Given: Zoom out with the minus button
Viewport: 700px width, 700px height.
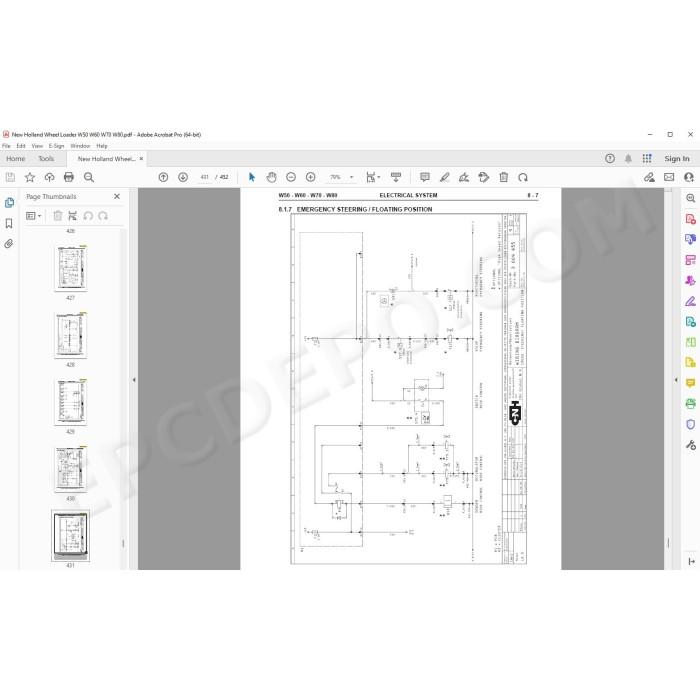Looking at the screenshot, I should [x=291, y=177].
